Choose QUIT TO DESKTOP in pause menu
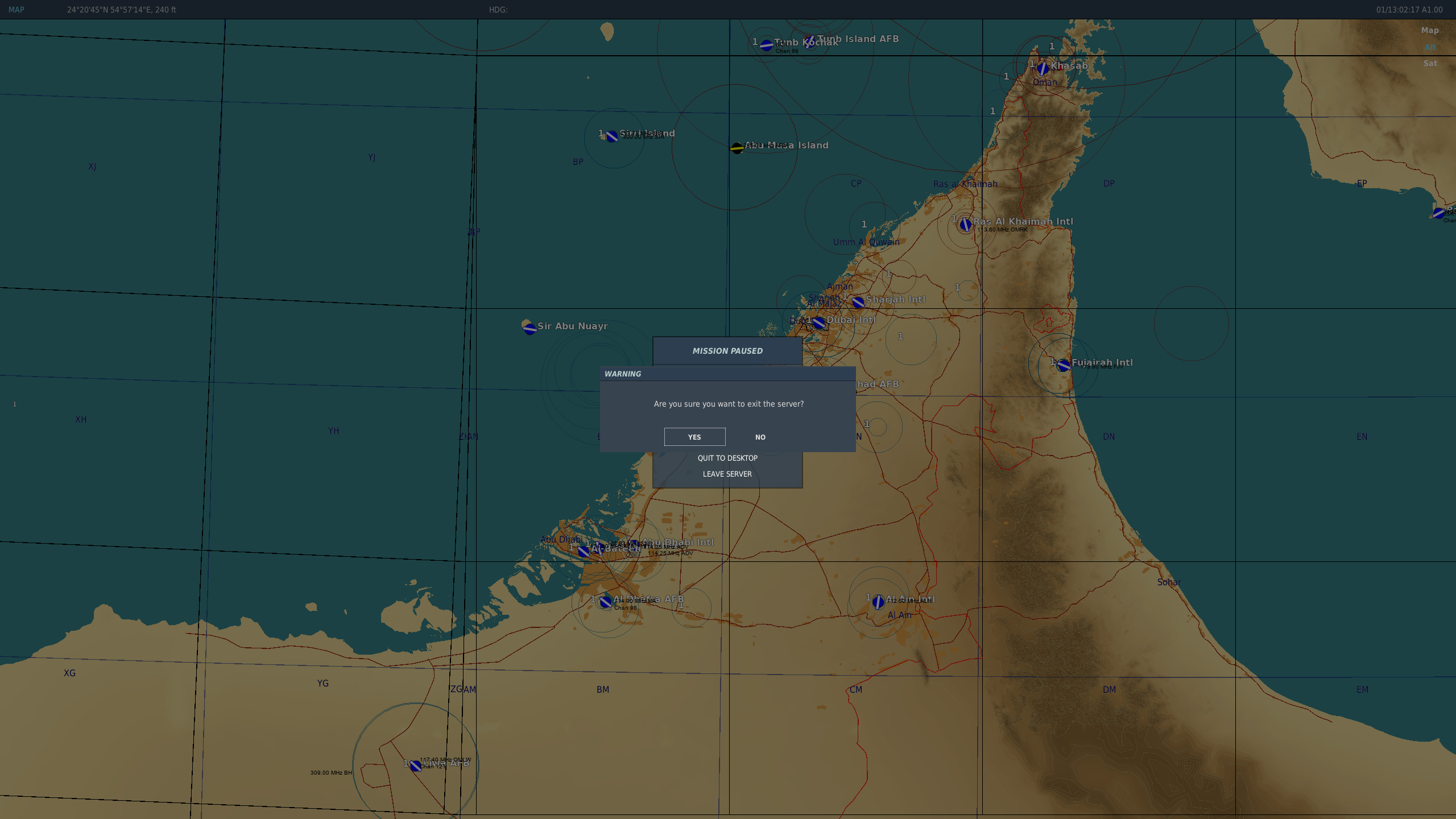The height and width of the screenshot is (819, 1456). click(x=727, y=458)
